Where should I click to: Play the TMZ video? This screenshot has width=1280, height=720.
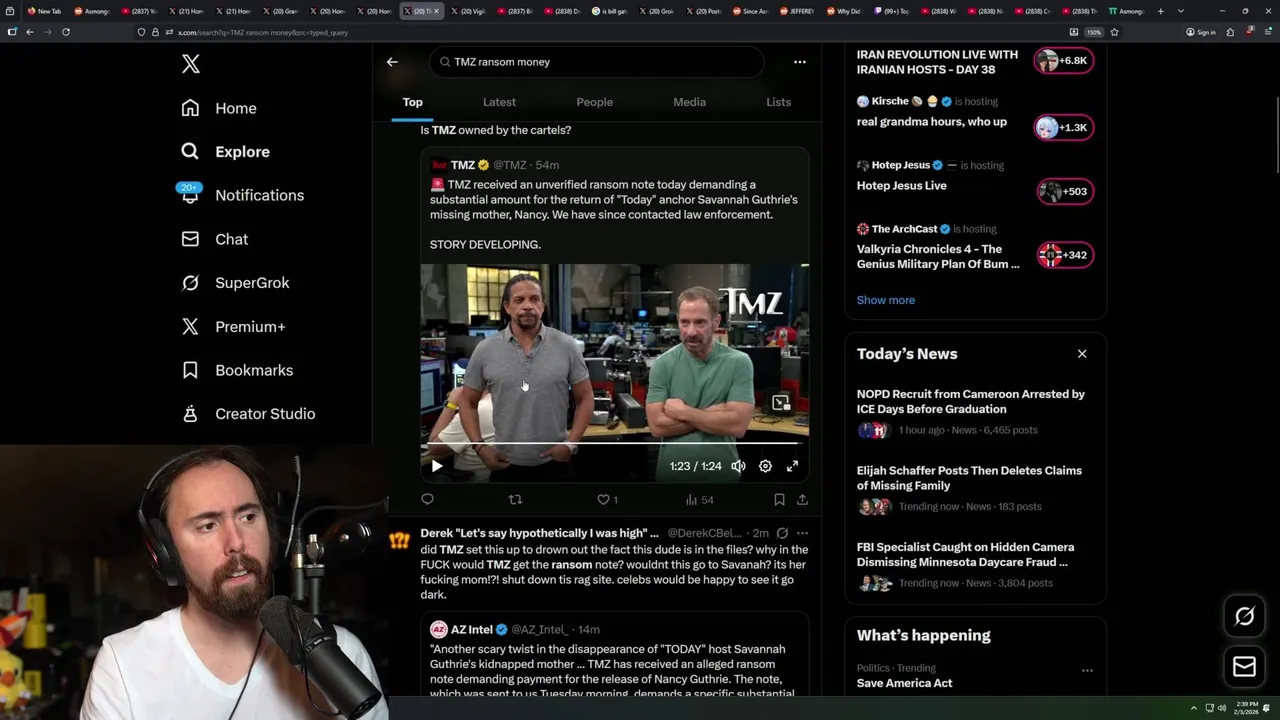[x=437, y=466]
